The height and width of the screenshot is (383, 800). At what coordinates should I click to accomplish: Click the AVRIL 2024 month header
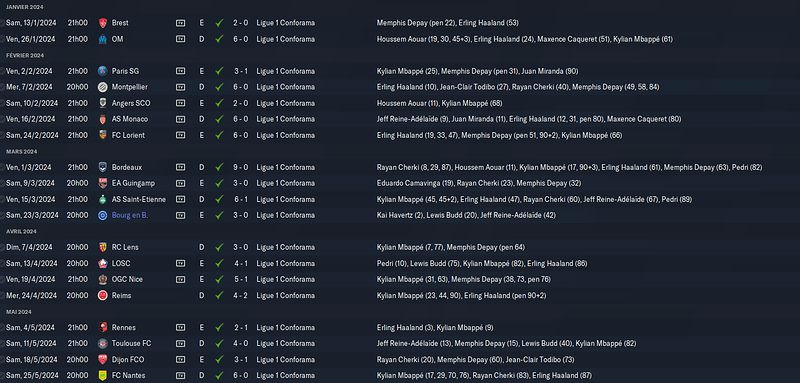point(21,232)
